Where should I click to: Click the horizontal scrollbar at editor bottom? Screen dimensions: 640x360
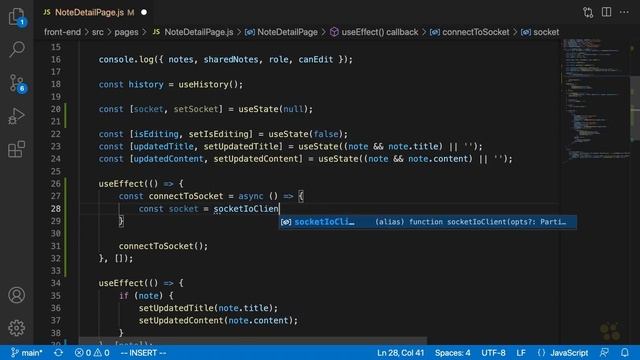[x=253, y=340]
